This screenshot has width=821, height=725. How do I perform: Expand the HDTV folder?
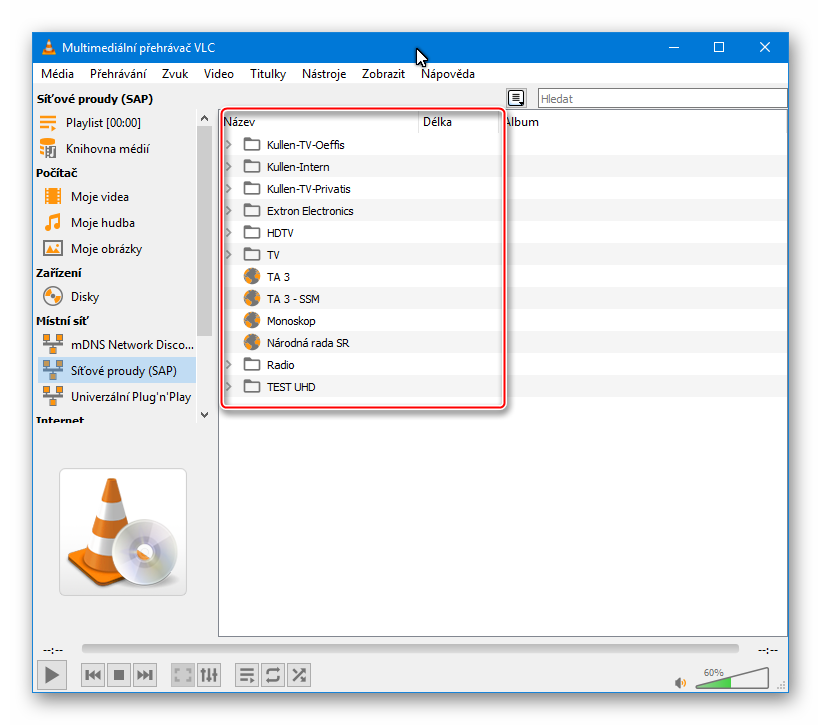tap(228, 233)
